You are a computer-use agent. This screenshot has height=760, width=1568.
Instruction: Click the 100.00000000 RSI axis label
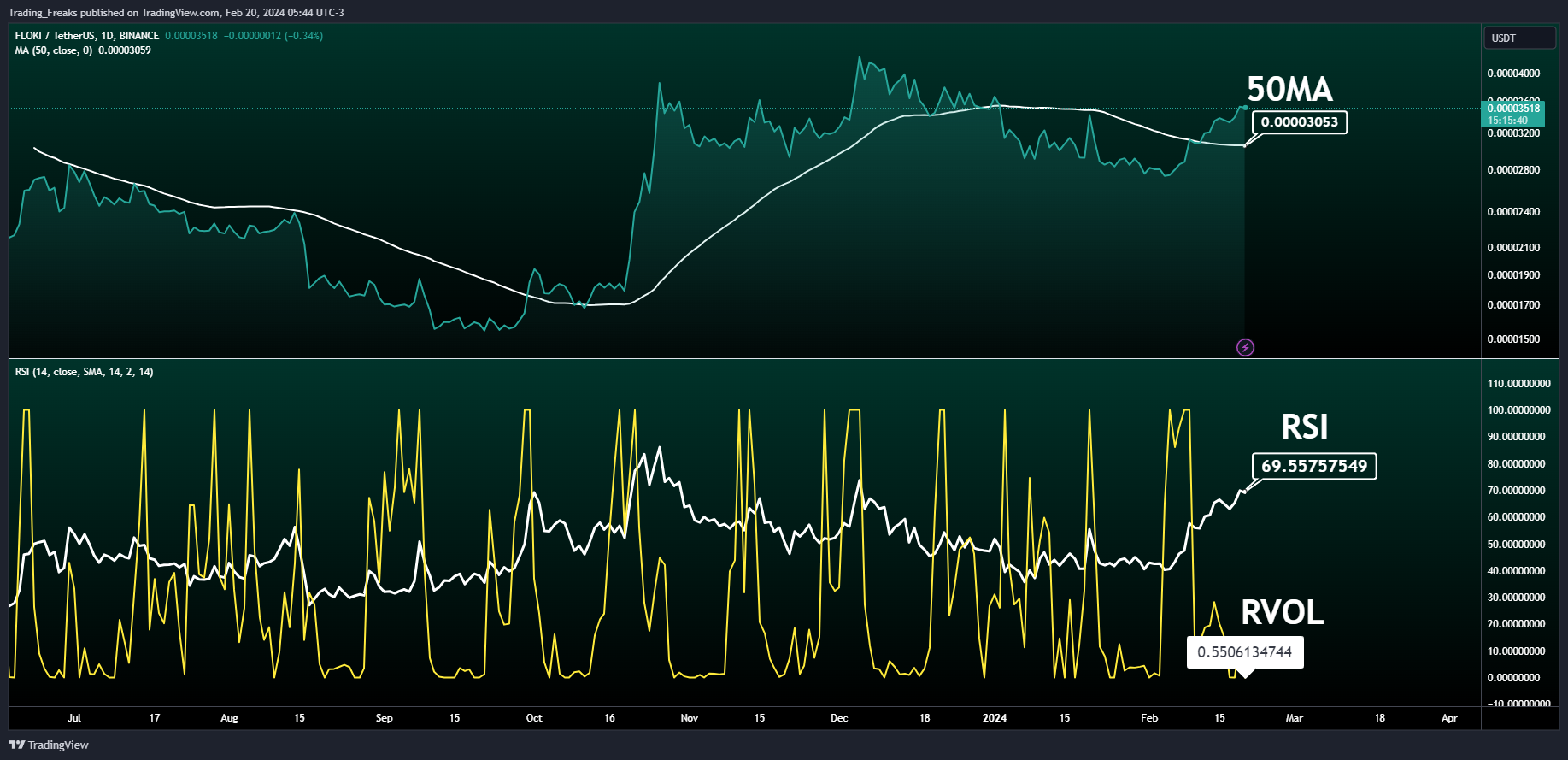click(x=1518, y=410)
